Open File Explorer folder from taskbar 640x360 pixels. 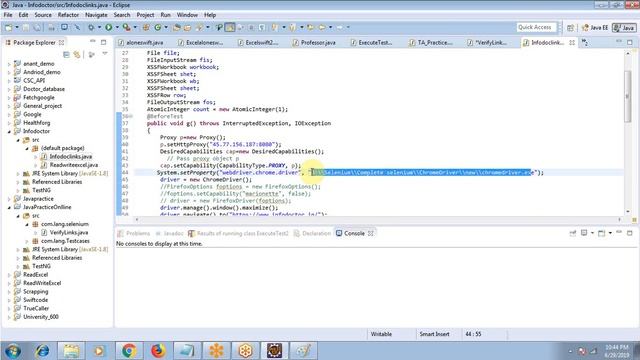(x=71, y=351)
